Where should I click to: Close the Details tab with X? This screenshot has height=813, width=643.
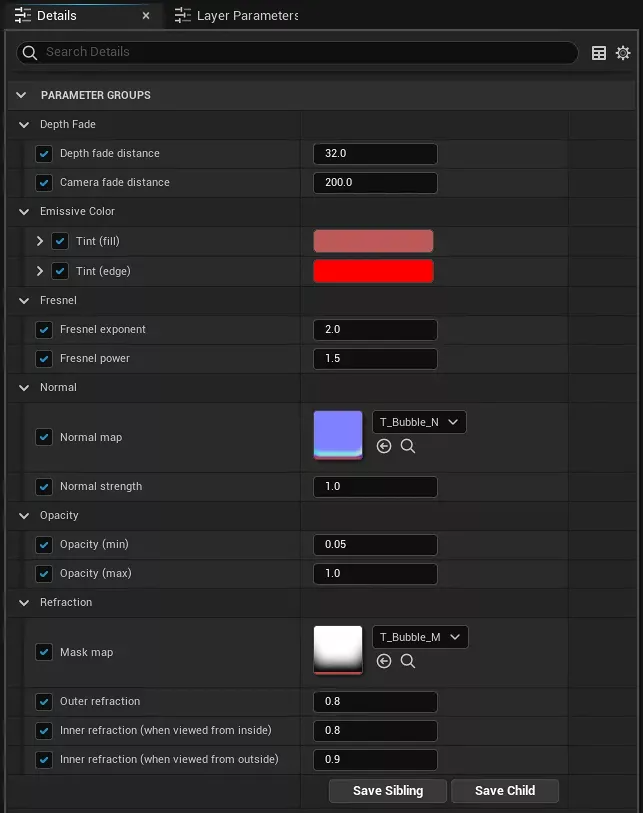[x=146, y=16]
